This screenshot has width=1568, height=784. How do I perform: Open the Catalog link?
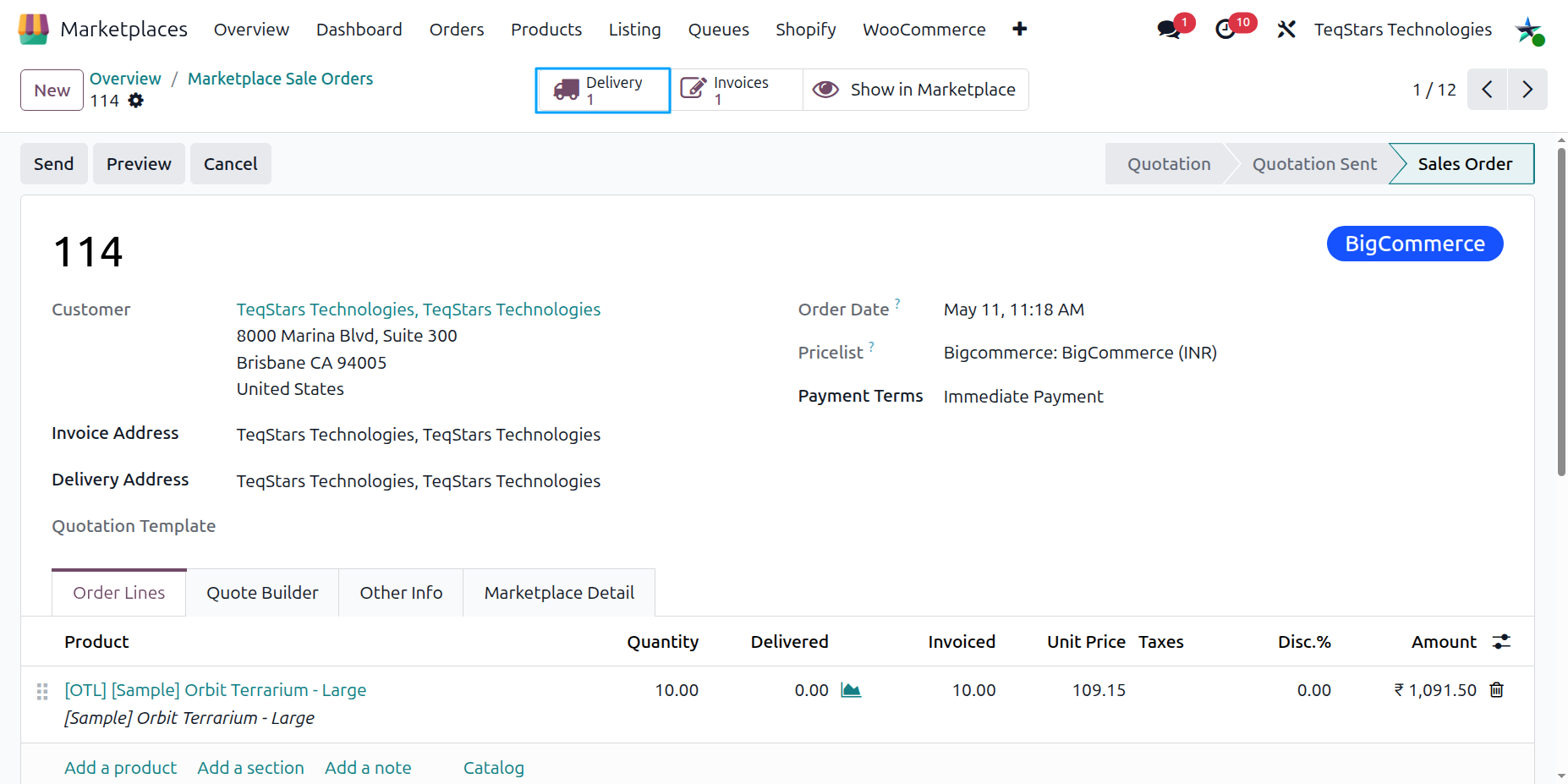click(x=494, y=768)
